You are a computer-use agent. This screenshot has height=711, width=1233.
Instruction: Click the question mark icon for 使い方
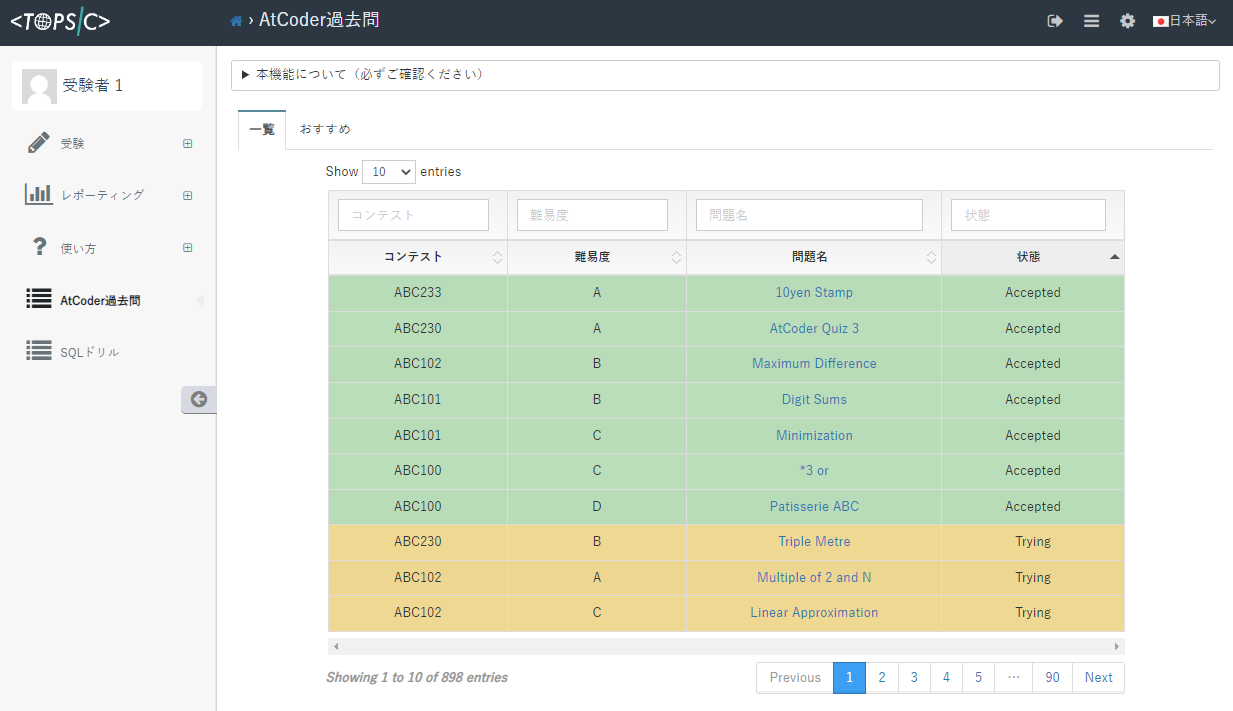tap(40, 247)
